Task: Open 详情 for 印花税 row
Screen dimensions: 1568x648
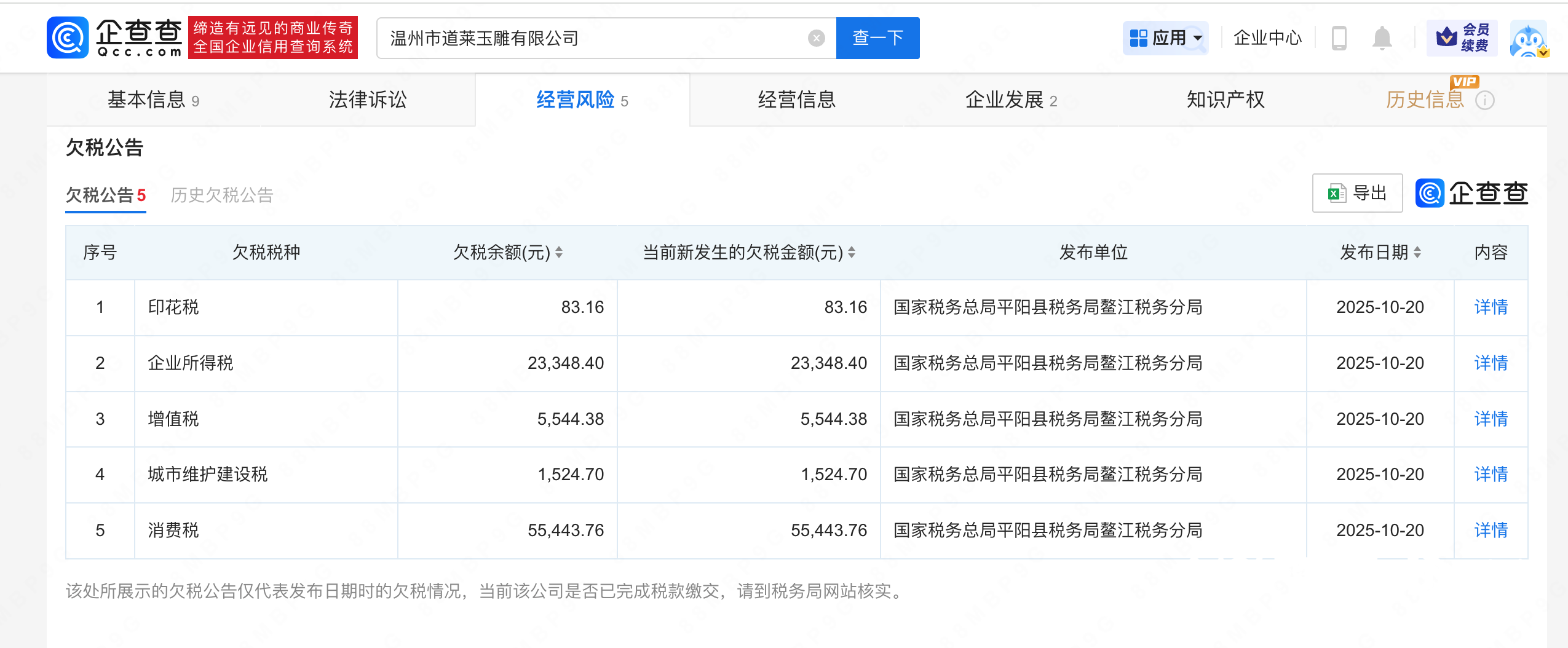Action: [x=1491, y=307]
